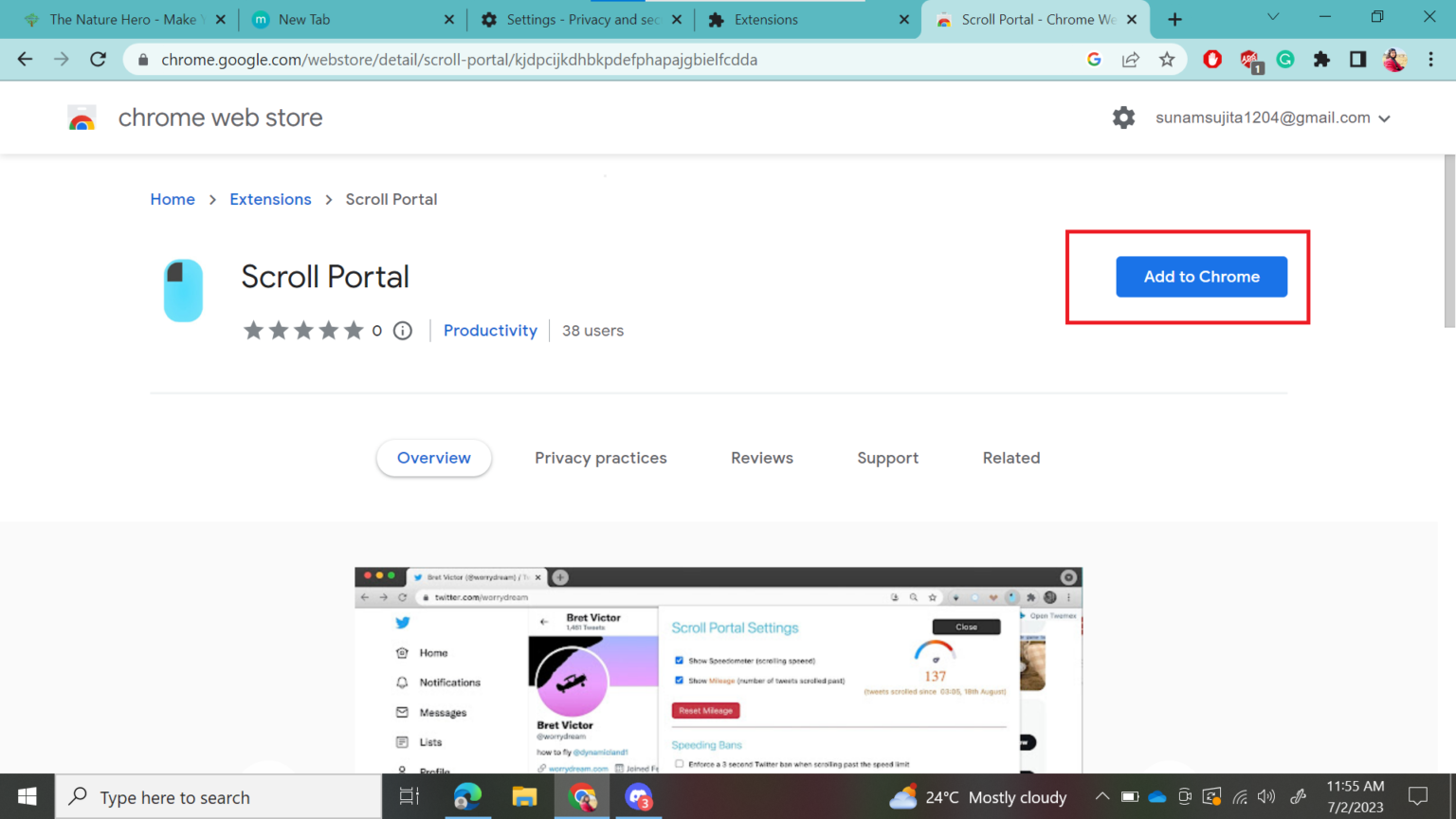Click the Scroll Portal screenshot preview

(719, 670)
